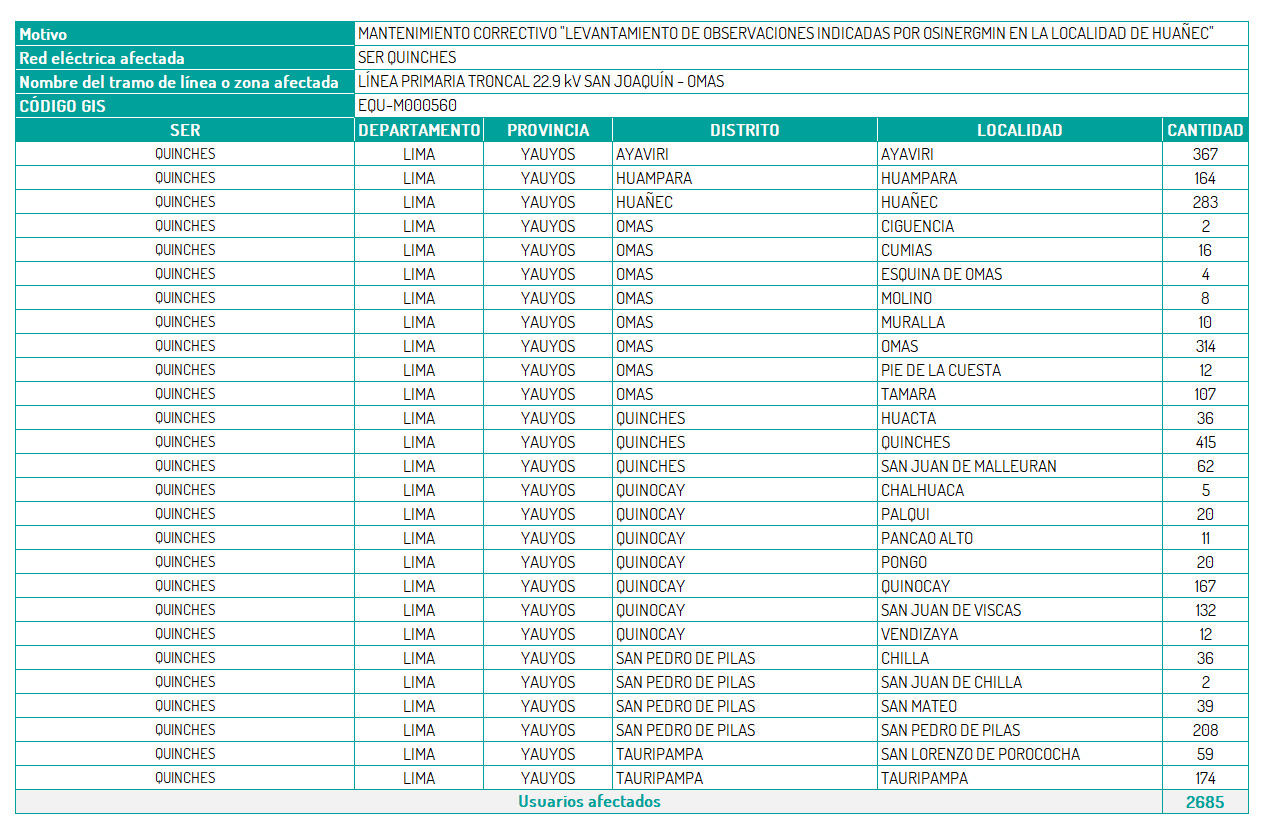The height and width of the screenshot is (838, 1265).
Task: Click SAN JUAN DE MALLEURAN cell
Action: click(x=1020, y=466)
